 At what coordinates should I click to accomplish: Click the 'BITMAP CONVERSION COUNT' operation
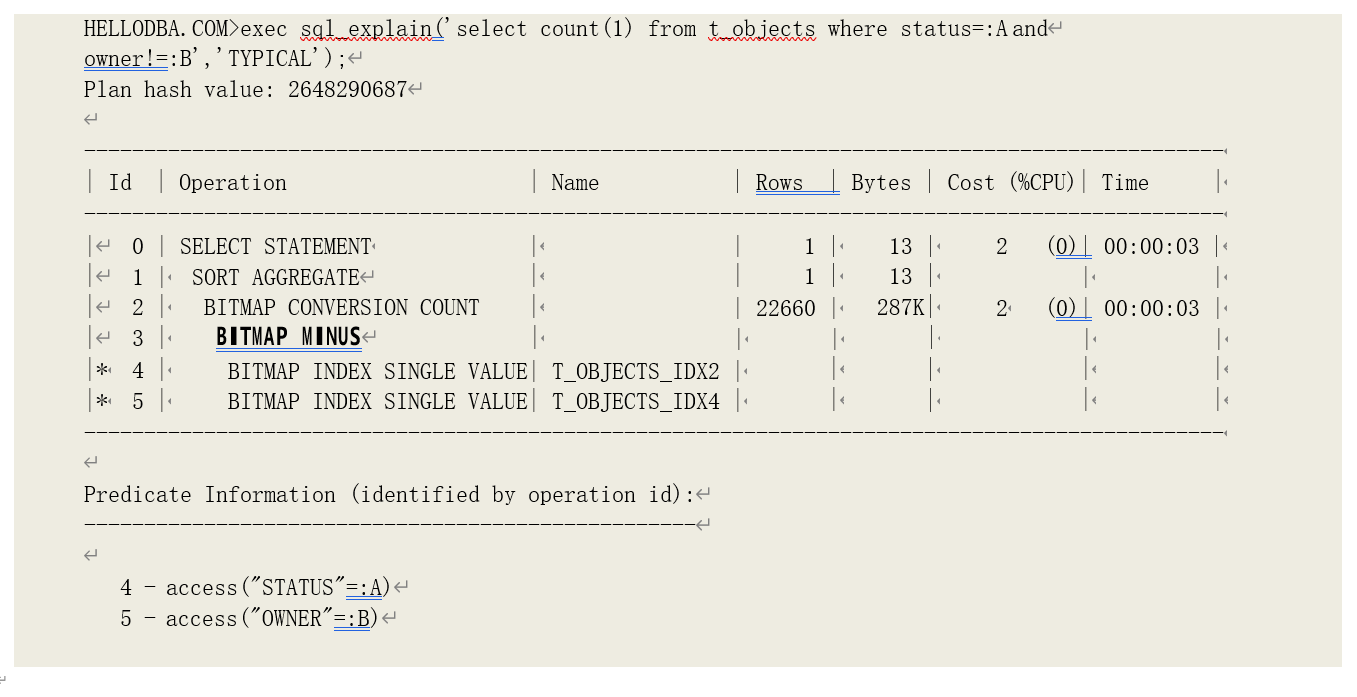(341, 307)
